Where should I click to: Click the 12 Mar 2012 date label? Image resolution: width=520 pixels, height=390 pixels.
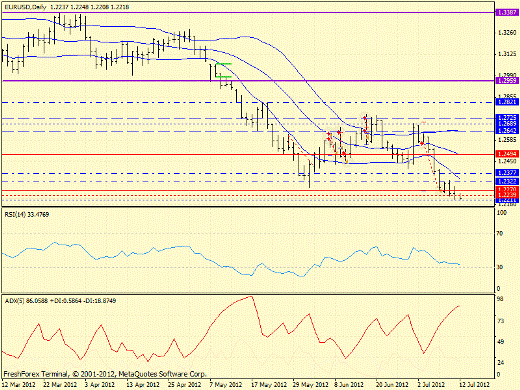19,385
